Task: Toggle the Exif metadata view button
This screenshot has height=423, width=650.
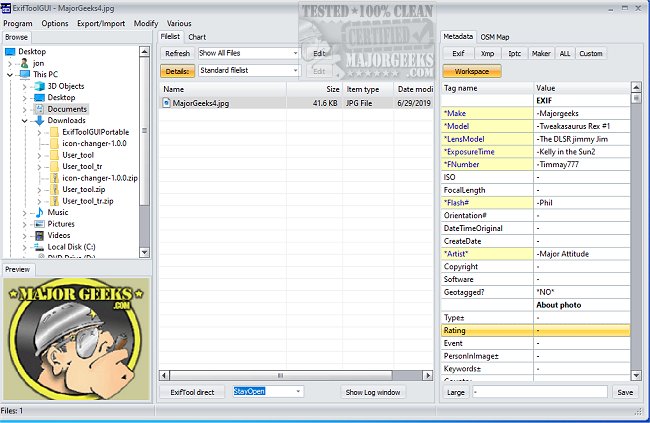Action: pos(458,52)
